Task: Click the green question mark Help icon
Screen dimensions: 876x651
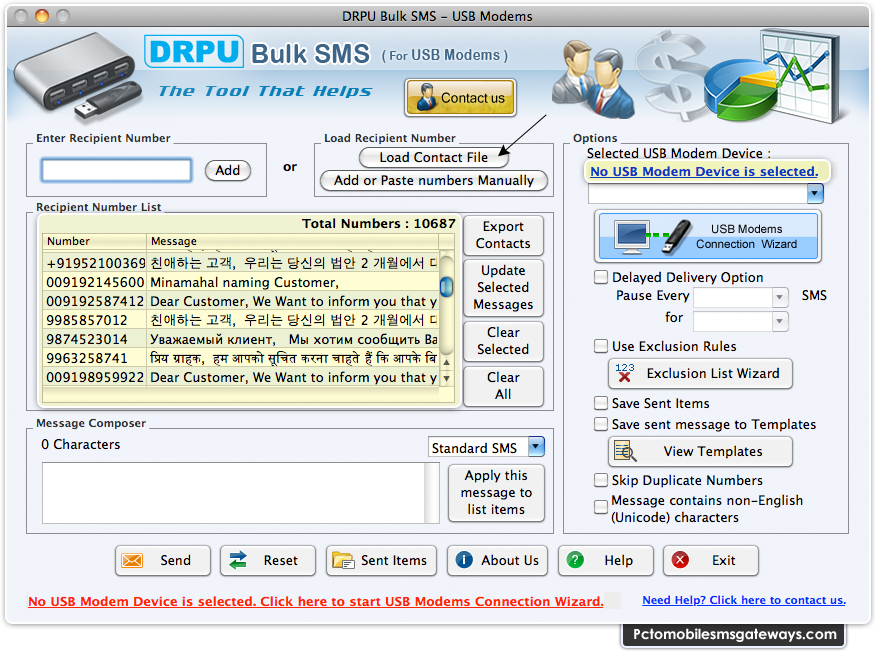Action: click(575, 560)
